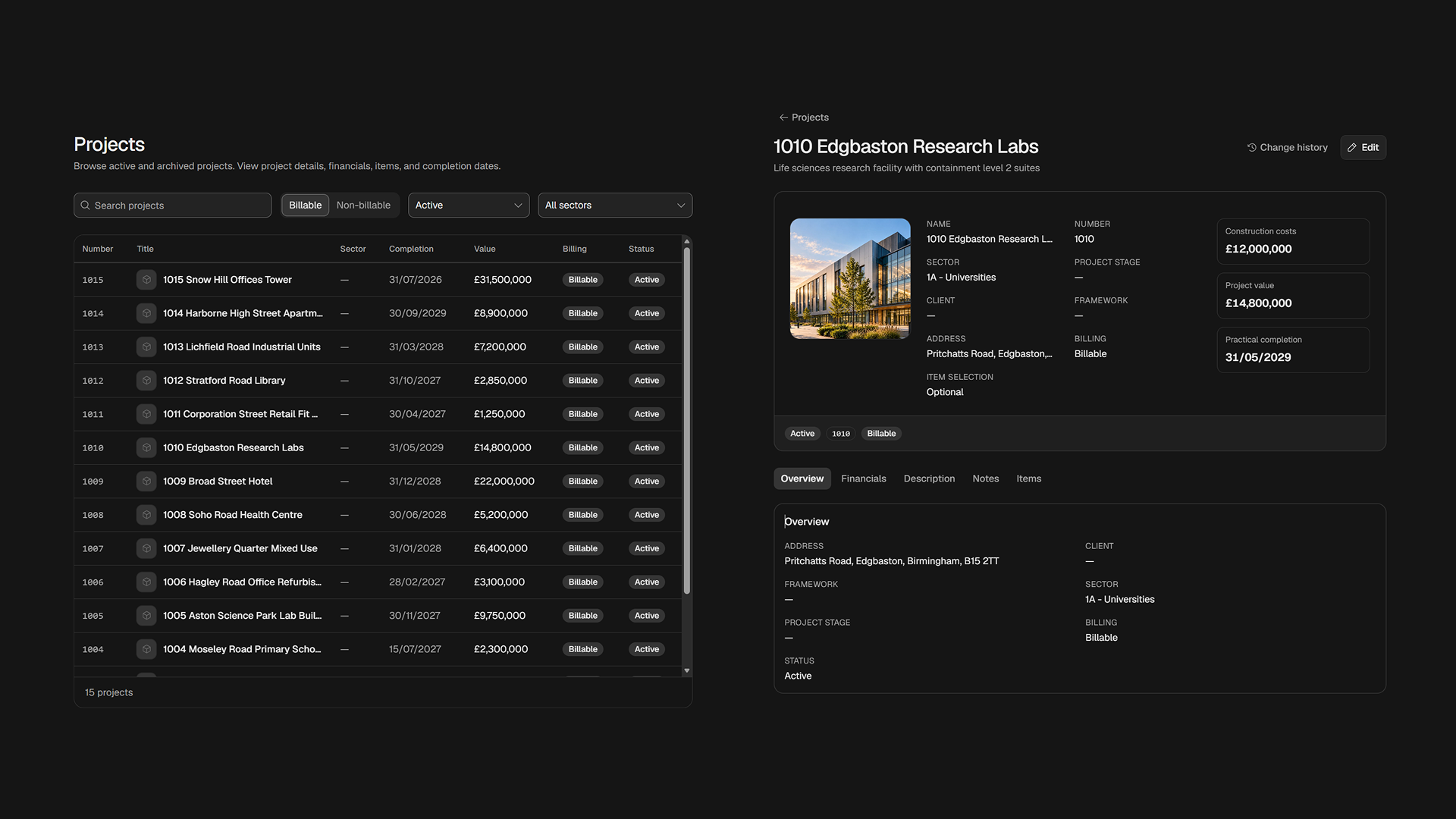
Task: Open the Financials tab
Action: pos(864,479)
